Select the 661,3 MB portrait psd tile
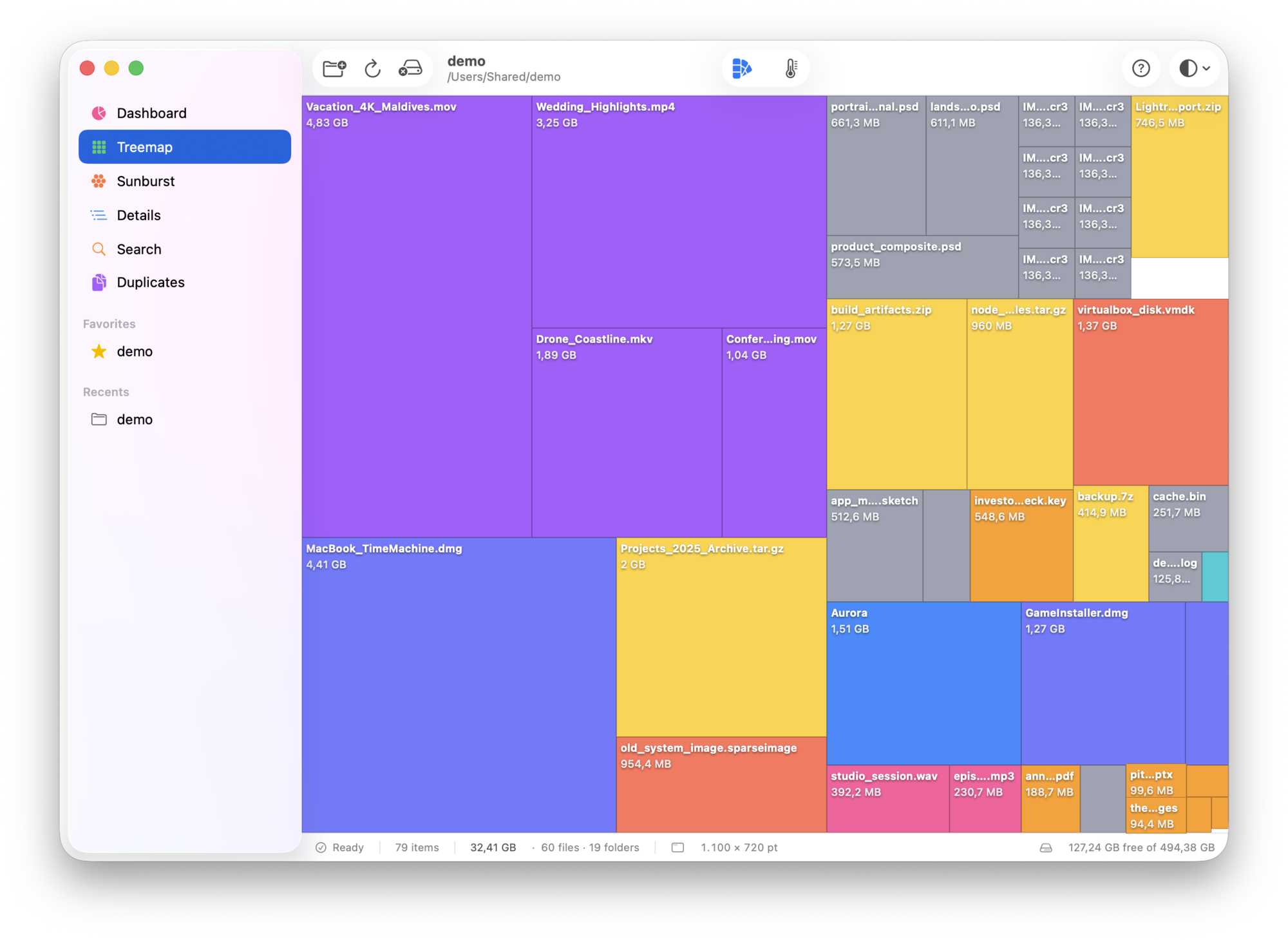1288x940 pixels. tap(876, 166)
